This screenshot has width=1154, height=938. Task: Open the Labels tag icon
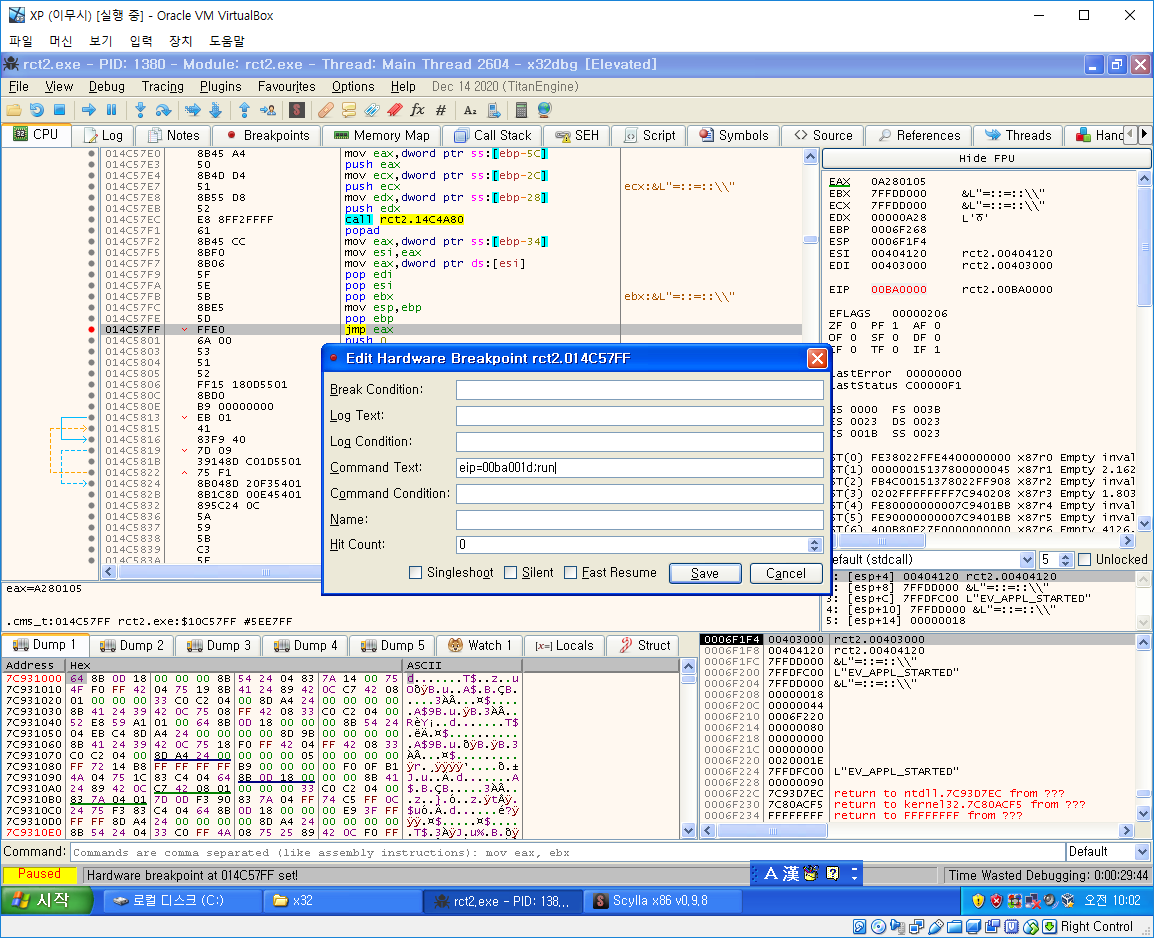(x=372, y=110)
